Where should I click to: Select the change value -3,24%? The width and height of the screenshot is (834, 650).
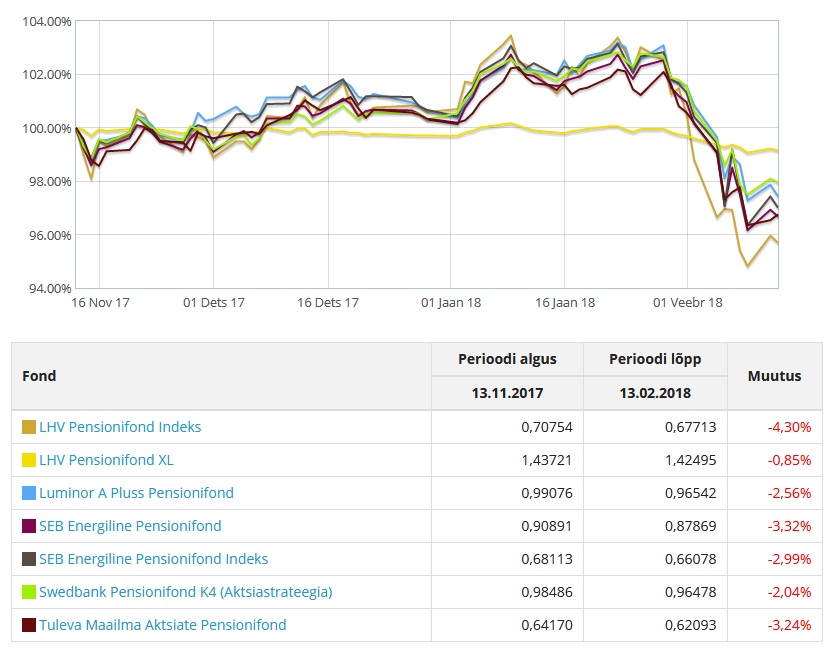pos(789,625)
